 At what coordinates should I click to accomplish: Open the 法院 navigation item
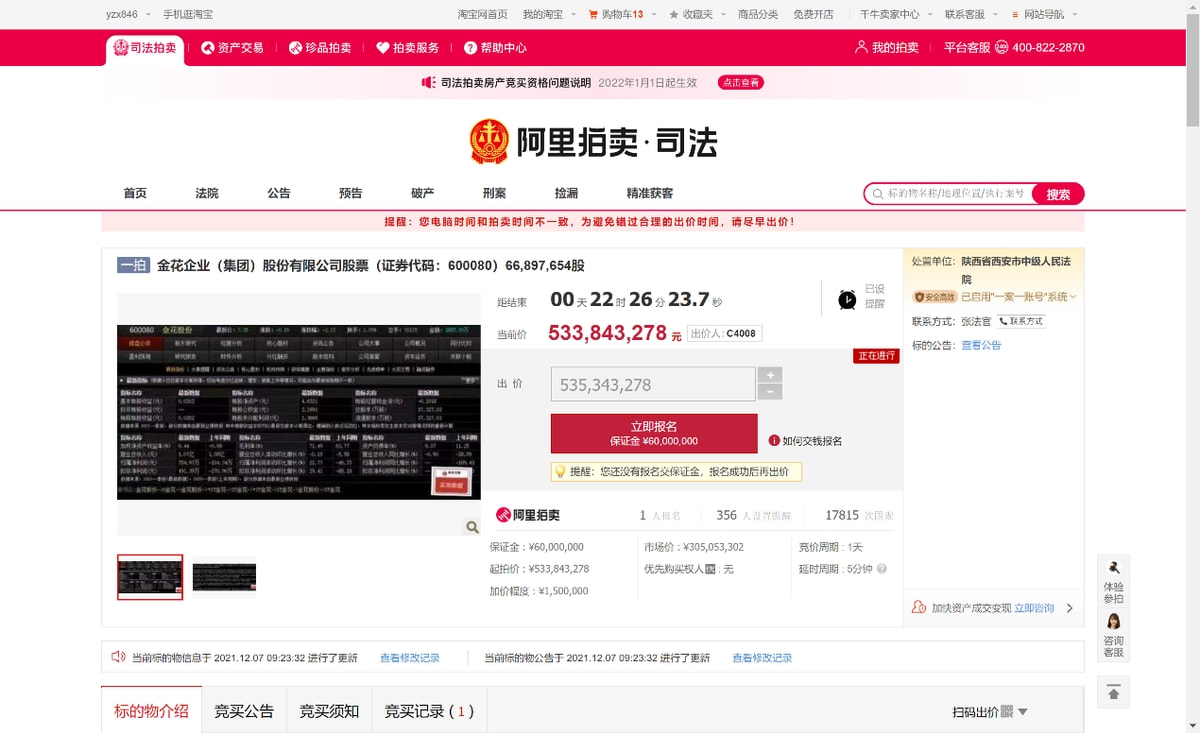click(207, 193)
